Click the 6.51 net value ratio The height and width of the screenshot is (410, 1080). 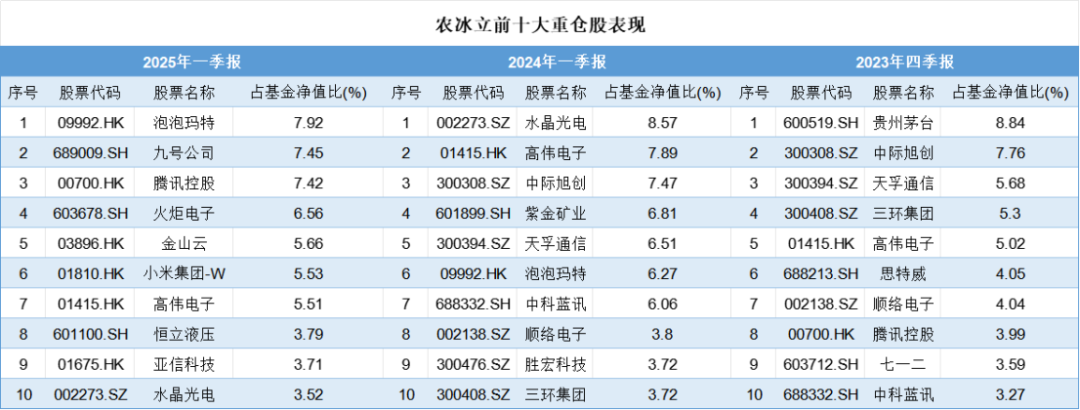pos(663,244)
